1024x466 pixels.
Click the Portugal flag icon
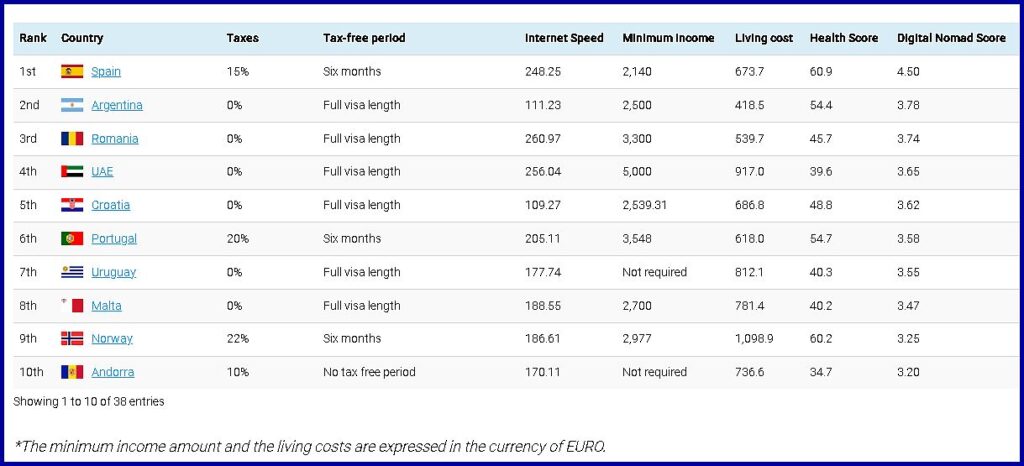[72, 239]
